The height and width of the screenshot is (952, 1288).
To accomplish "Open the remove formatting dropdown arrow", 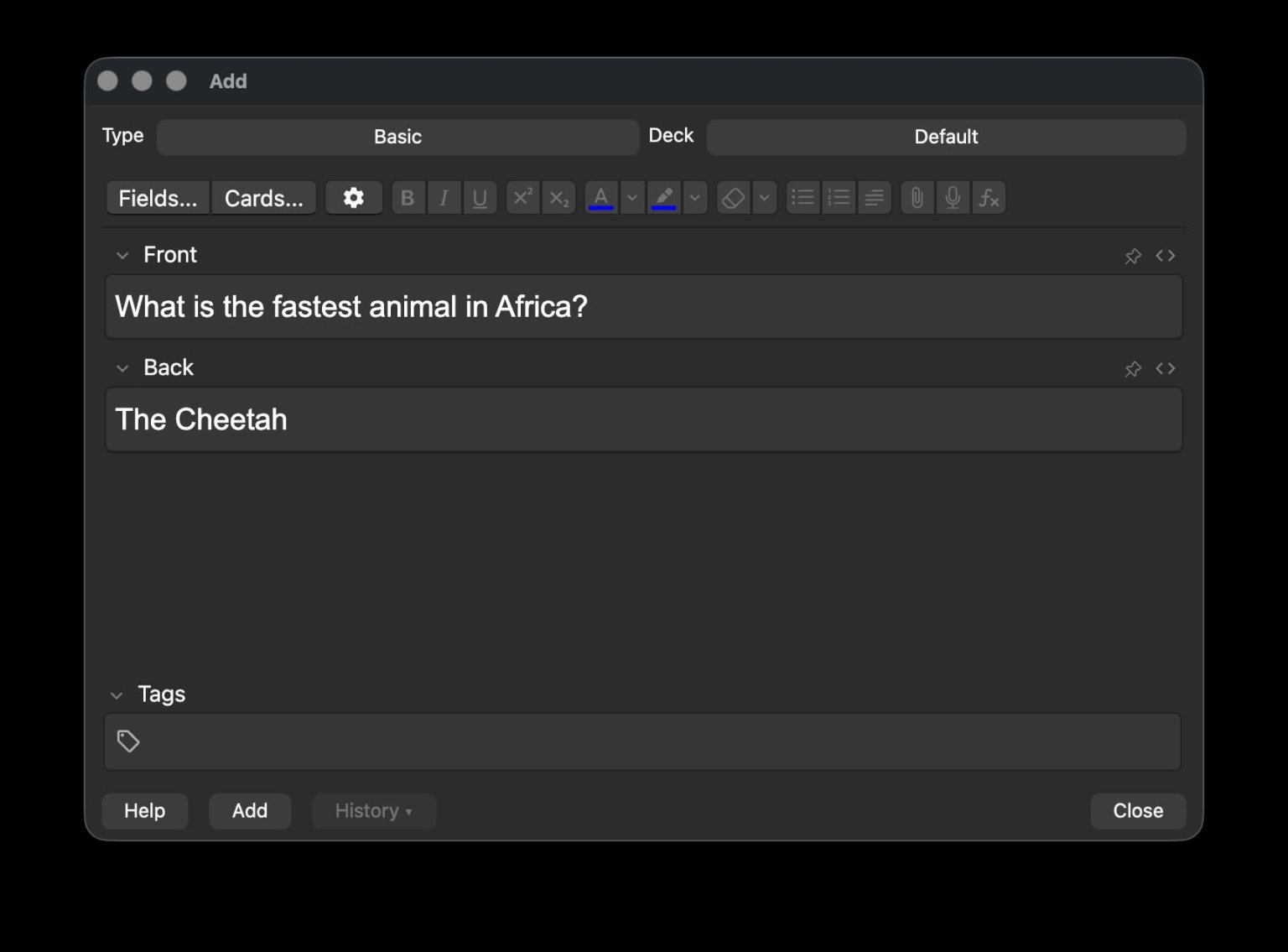I will 764,198.
